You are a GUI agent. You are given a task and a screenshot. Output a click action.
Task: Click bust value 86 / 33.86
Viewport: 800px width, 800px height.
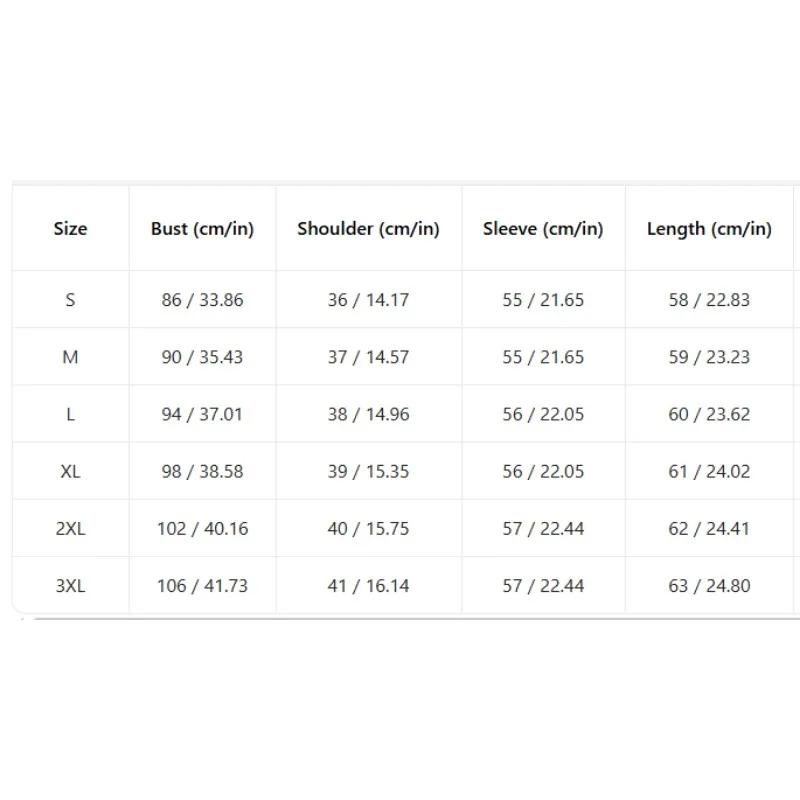point(203,299)
